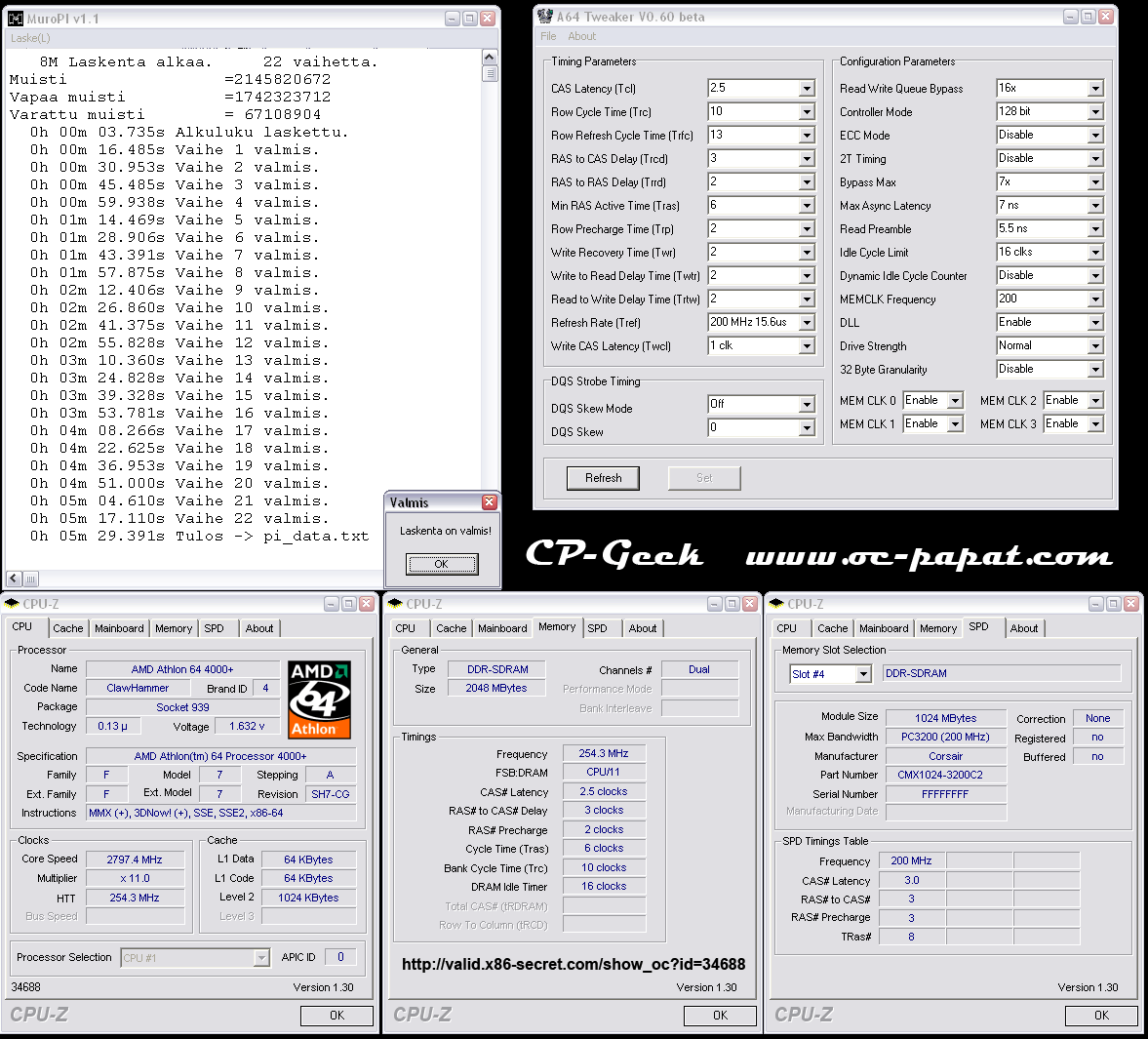
Task: Open the ECC Mode dropdown
Action: coord(1095,136)
